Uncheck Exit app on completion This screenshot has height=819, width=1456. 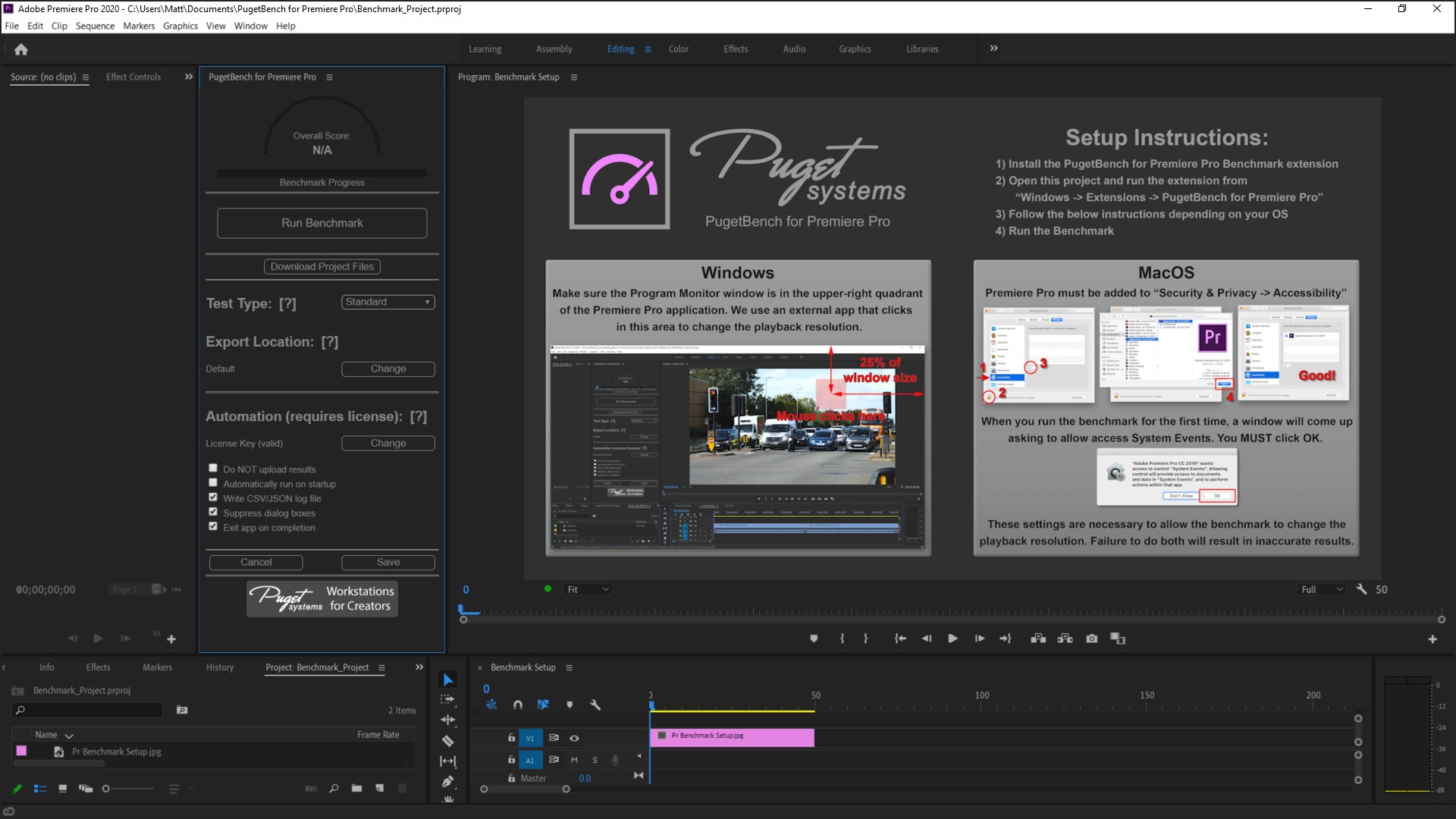pos(213,527)
